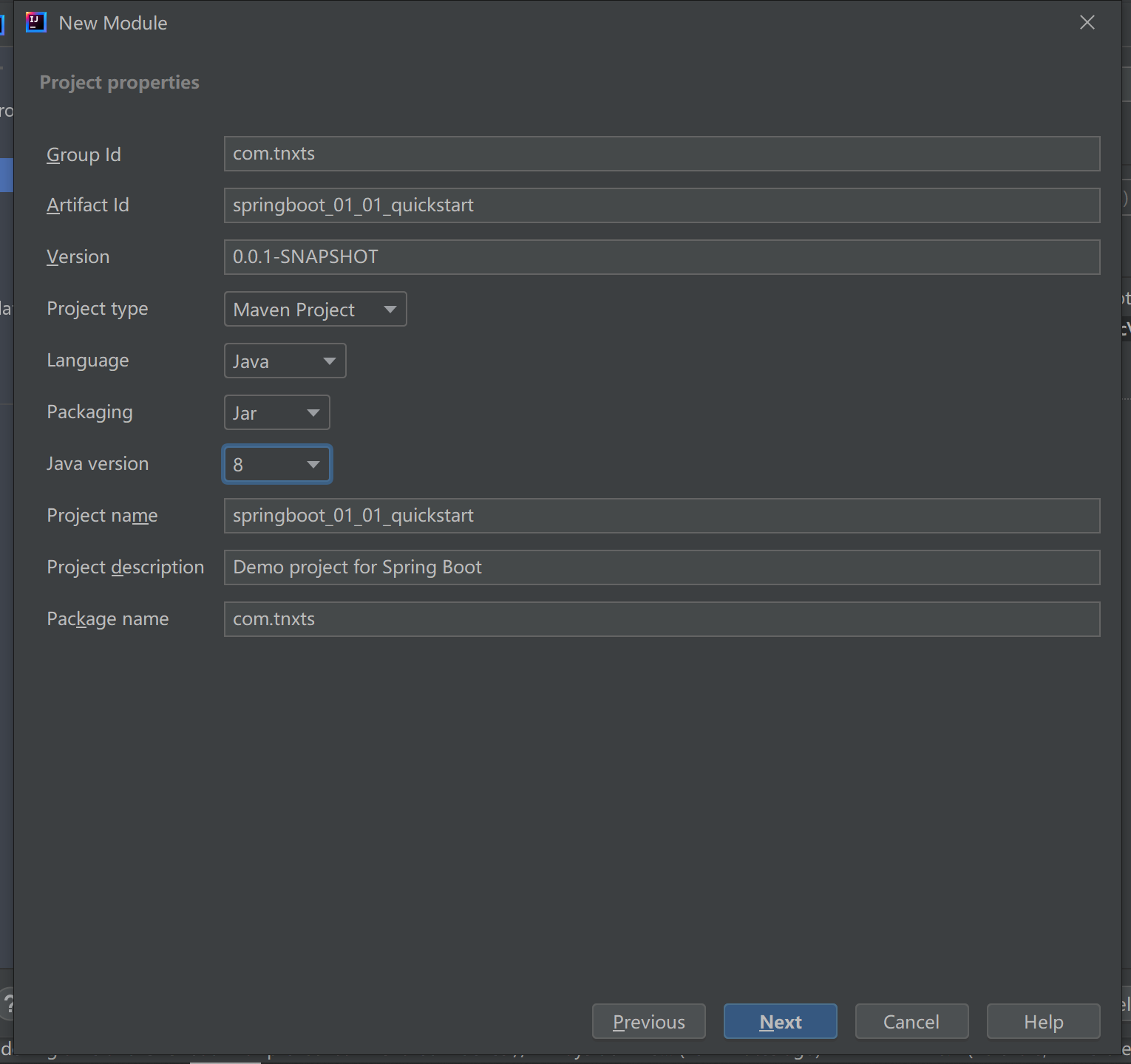Open the Packaging dropdown showing Jar
This screenshot has width=1131, height=1064.
coord(276,412)
